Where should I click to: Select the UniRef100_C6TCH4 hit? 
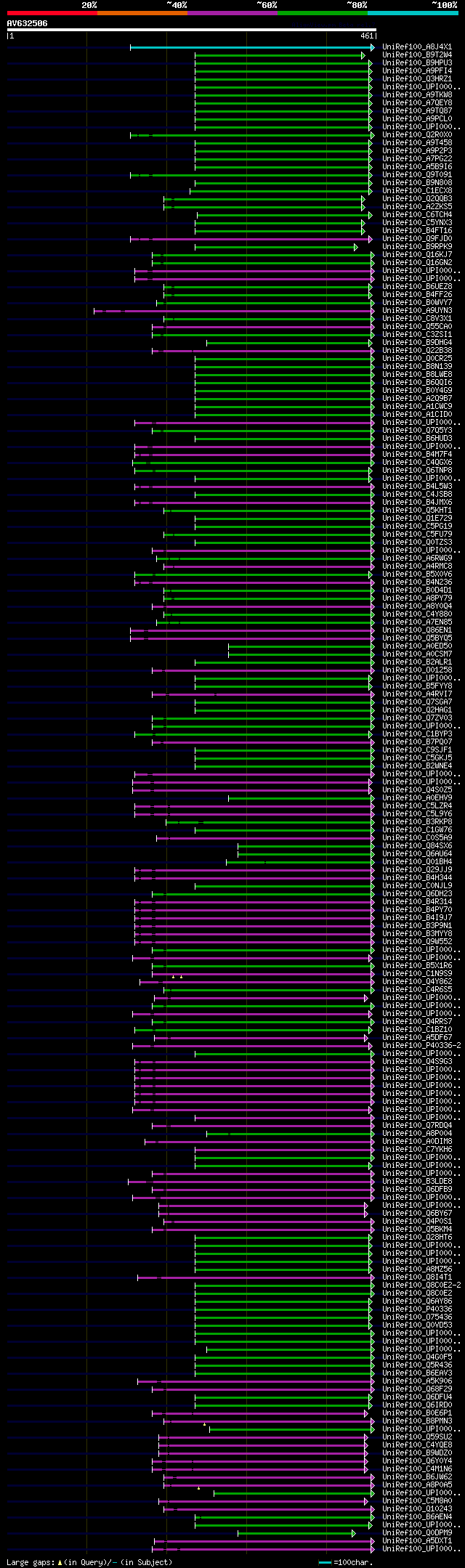point(417,215)
